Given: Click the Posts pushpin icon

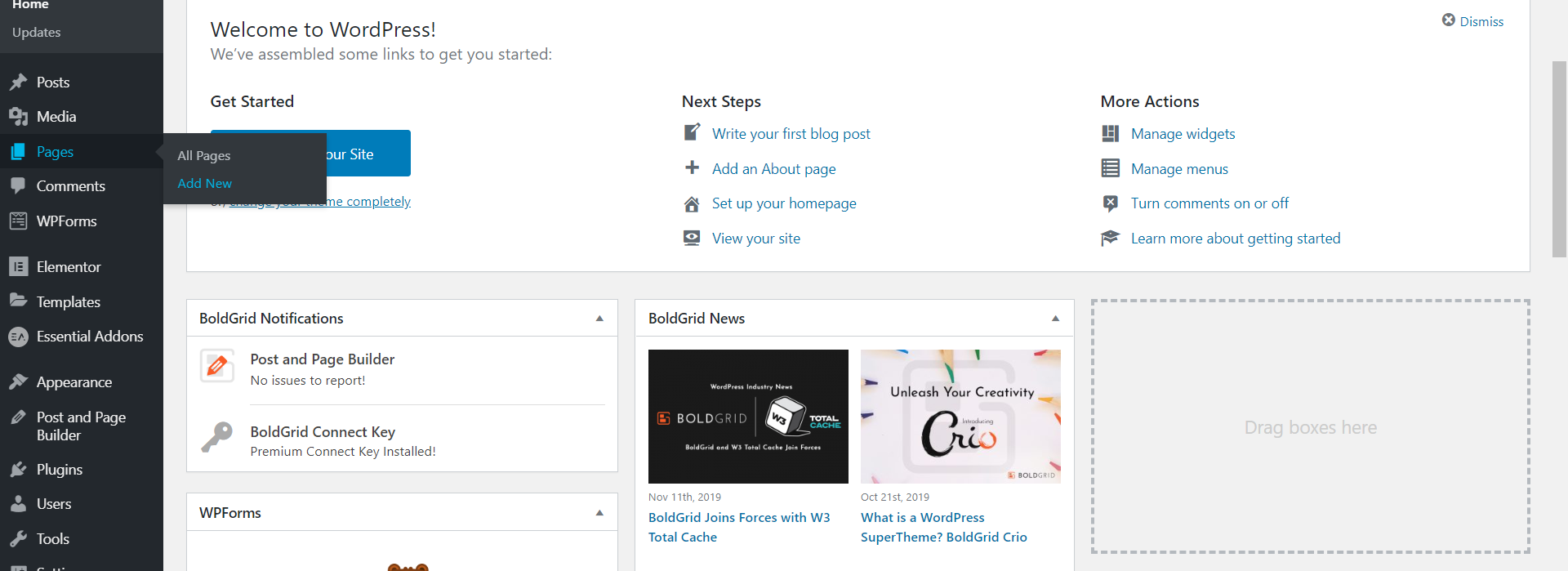Looking at the screenshot, I should pos(18,83).
